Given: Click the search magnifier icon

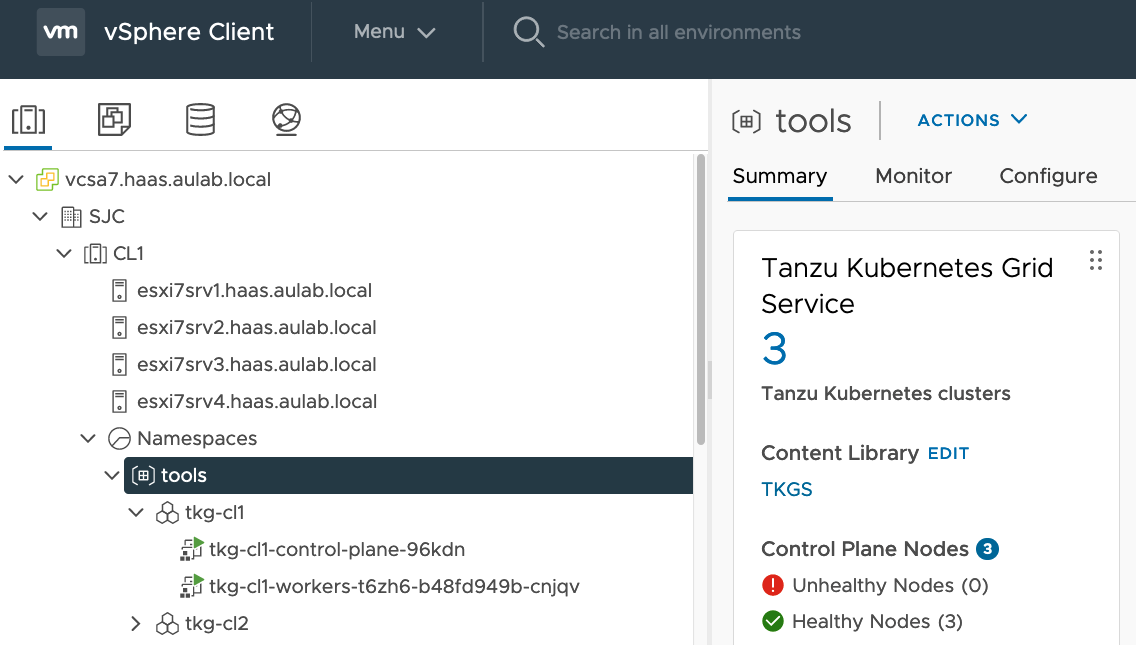Looking at the screenshot, I should (528, 31).
